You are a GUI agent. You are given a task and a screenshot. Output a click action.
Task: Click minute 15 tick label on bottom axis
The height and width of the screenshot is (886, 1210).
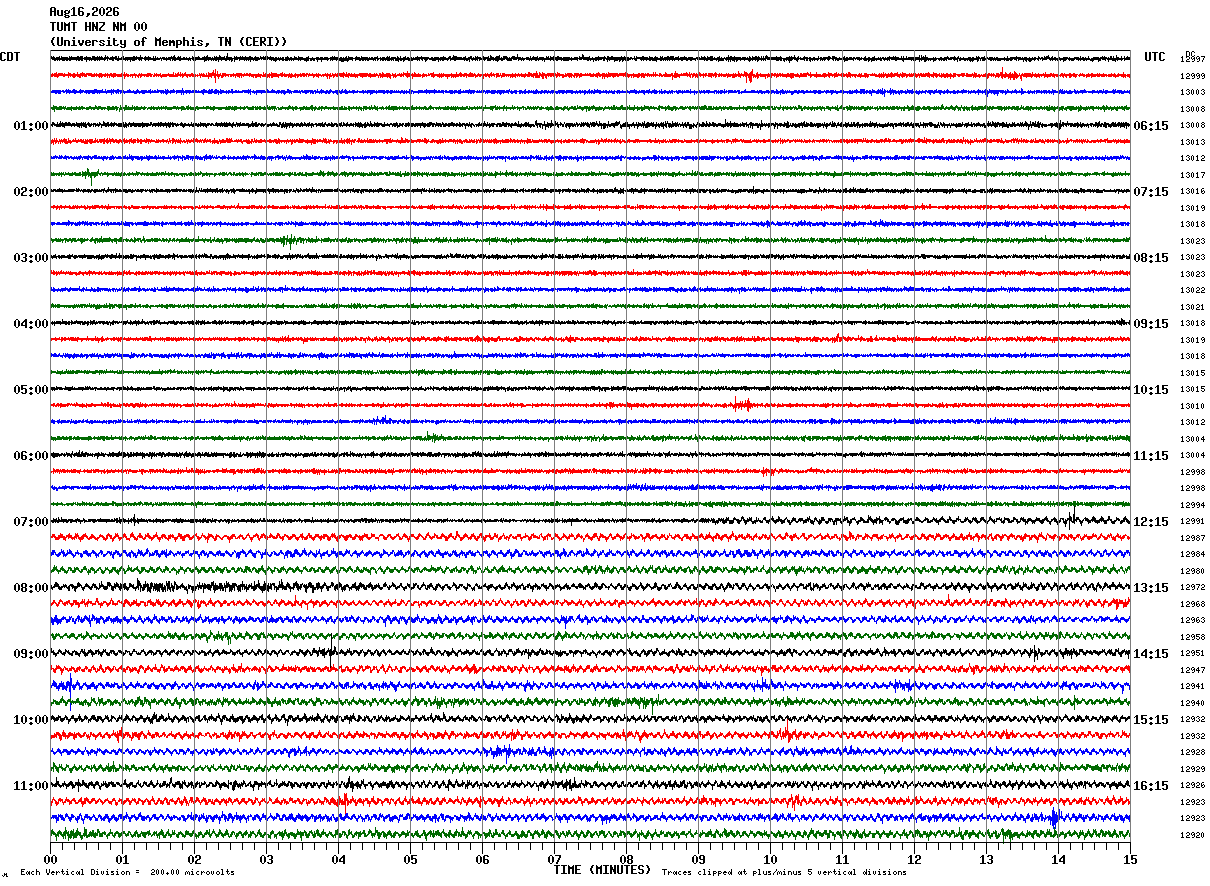(x=1129, y=859)
